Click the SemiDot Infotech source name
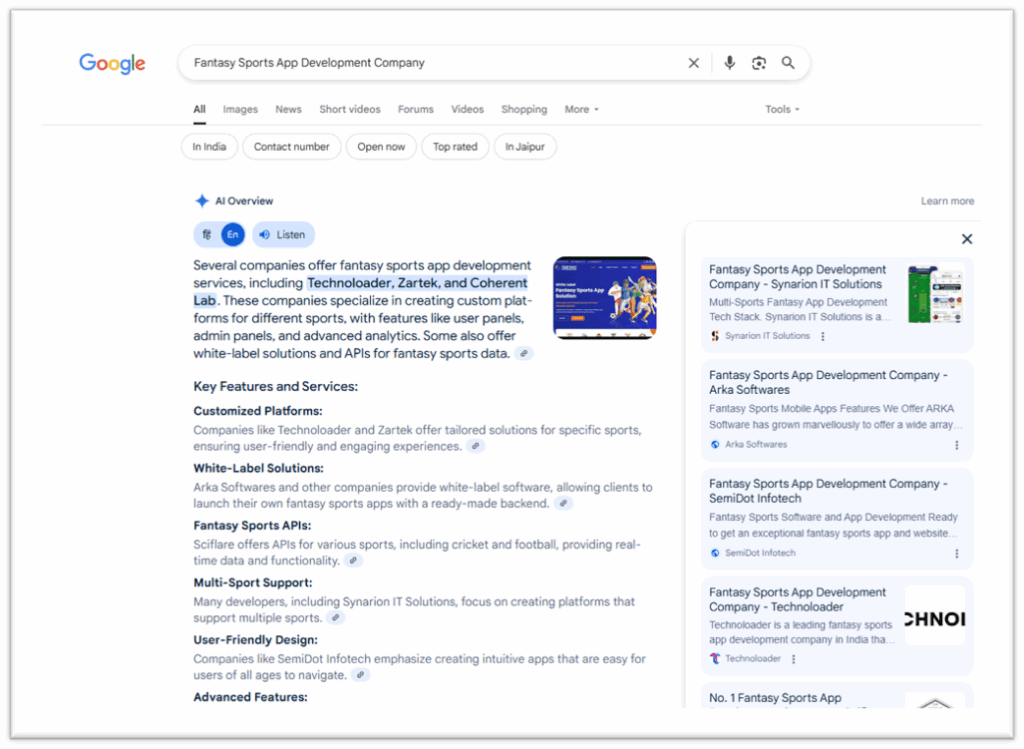The height and width of the screenshot is (749, 1024). [760, 552]
